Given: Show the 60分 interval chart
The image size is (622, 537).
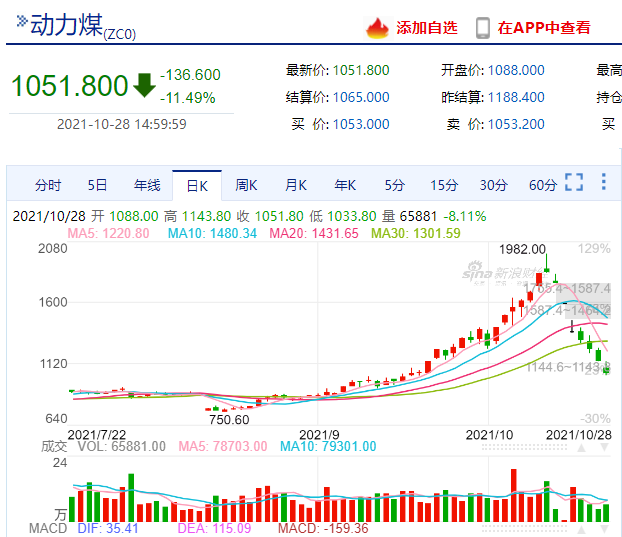Looking at the screenshot, I should pyautogui.click(x=543, y=185).
